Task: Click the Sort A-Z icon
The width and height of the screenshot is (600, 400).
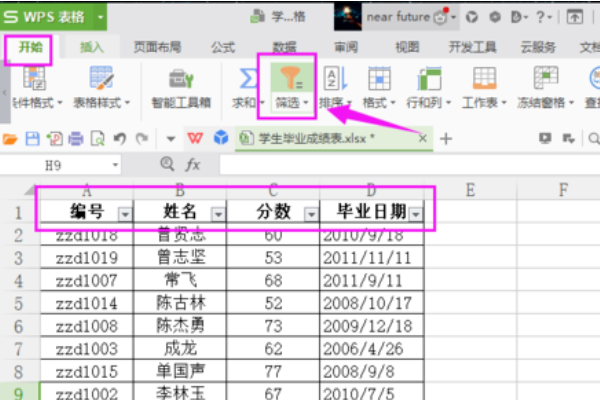Action: pos(335,78)
